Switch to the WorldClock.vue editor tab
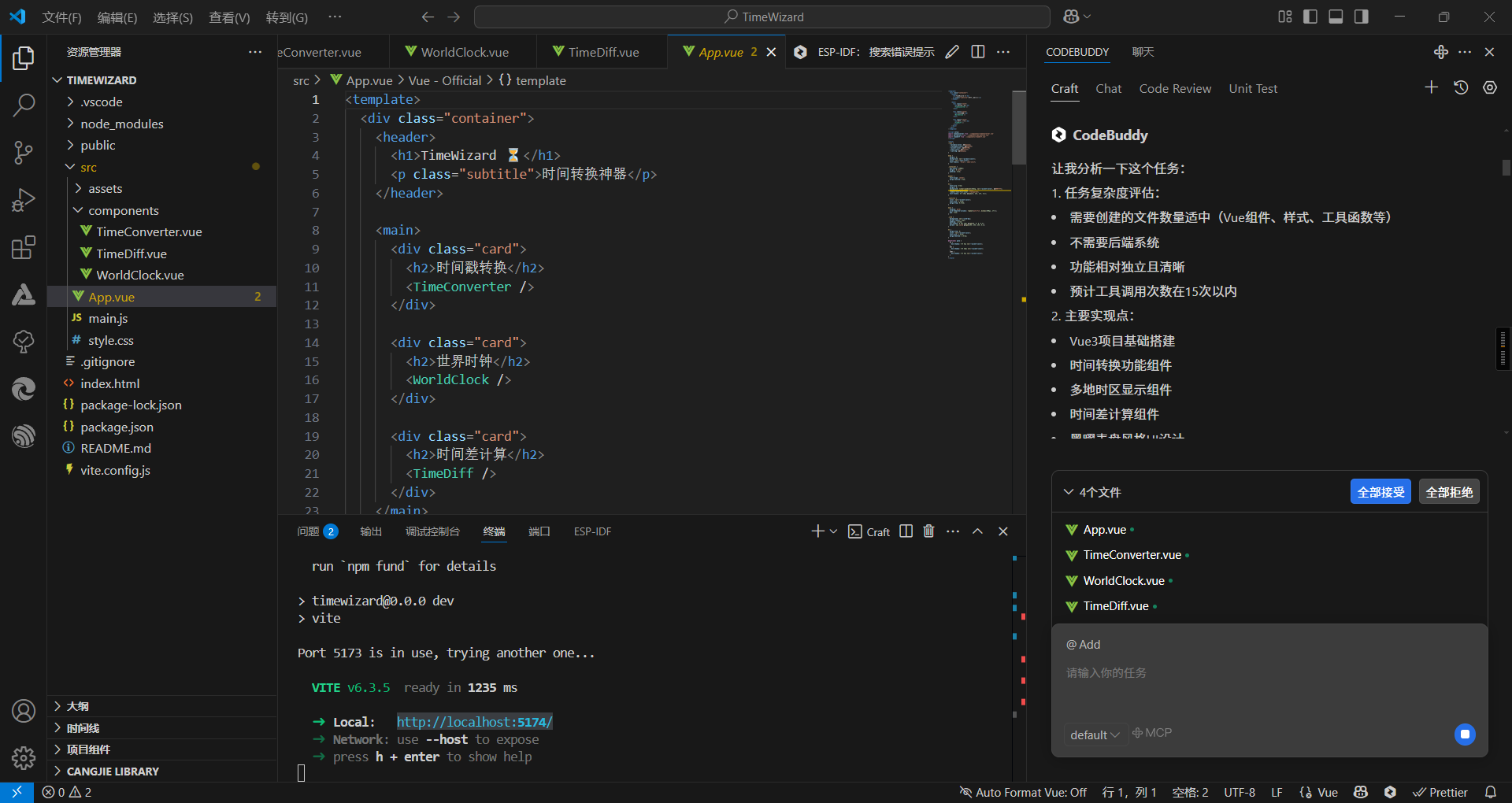Screen dimensions: 1512x803 pos(465,52)
